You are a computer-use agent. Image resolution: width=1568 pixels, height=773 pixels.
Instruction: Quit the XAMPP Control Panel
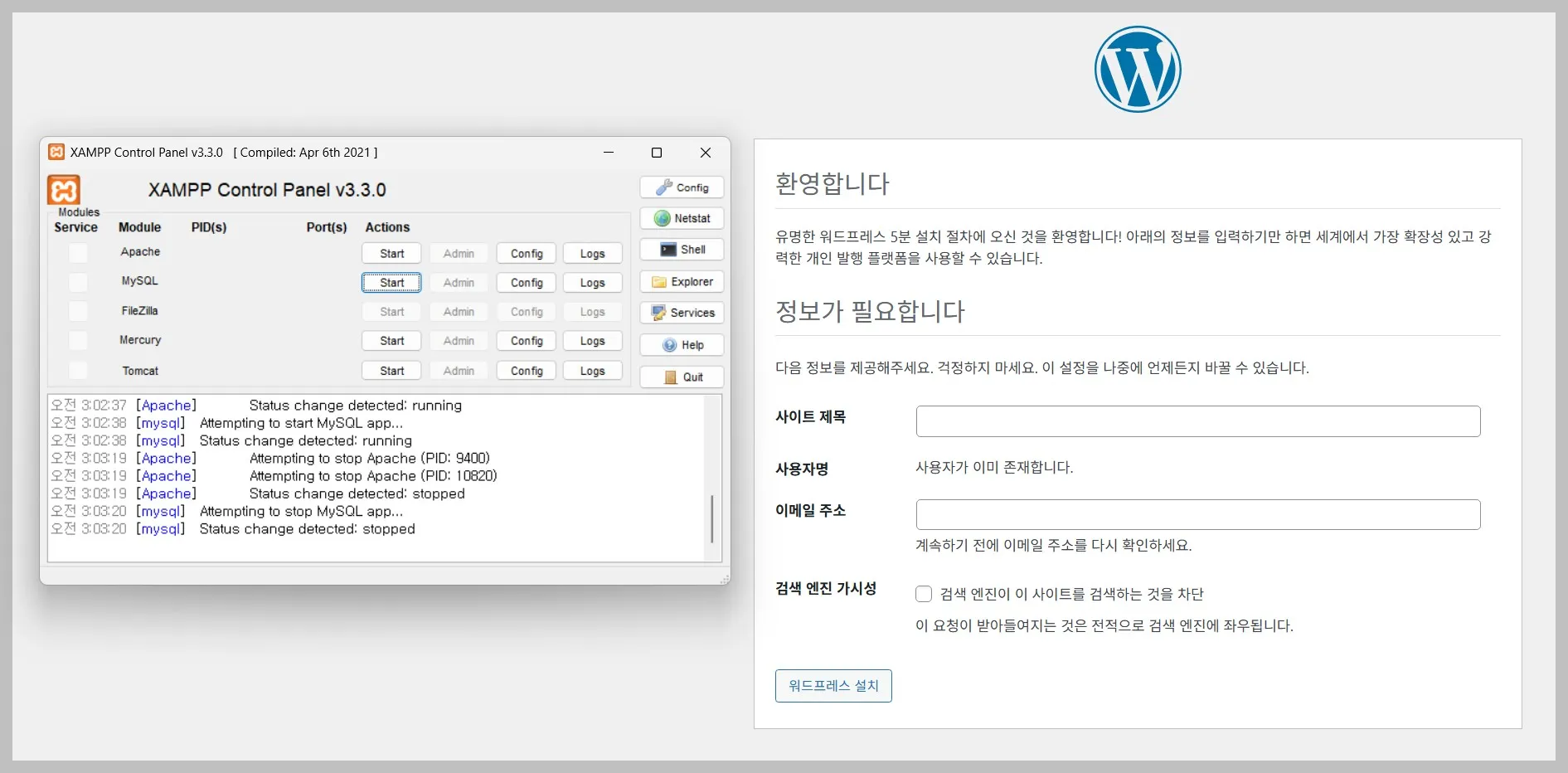click(x=682, y=377)
